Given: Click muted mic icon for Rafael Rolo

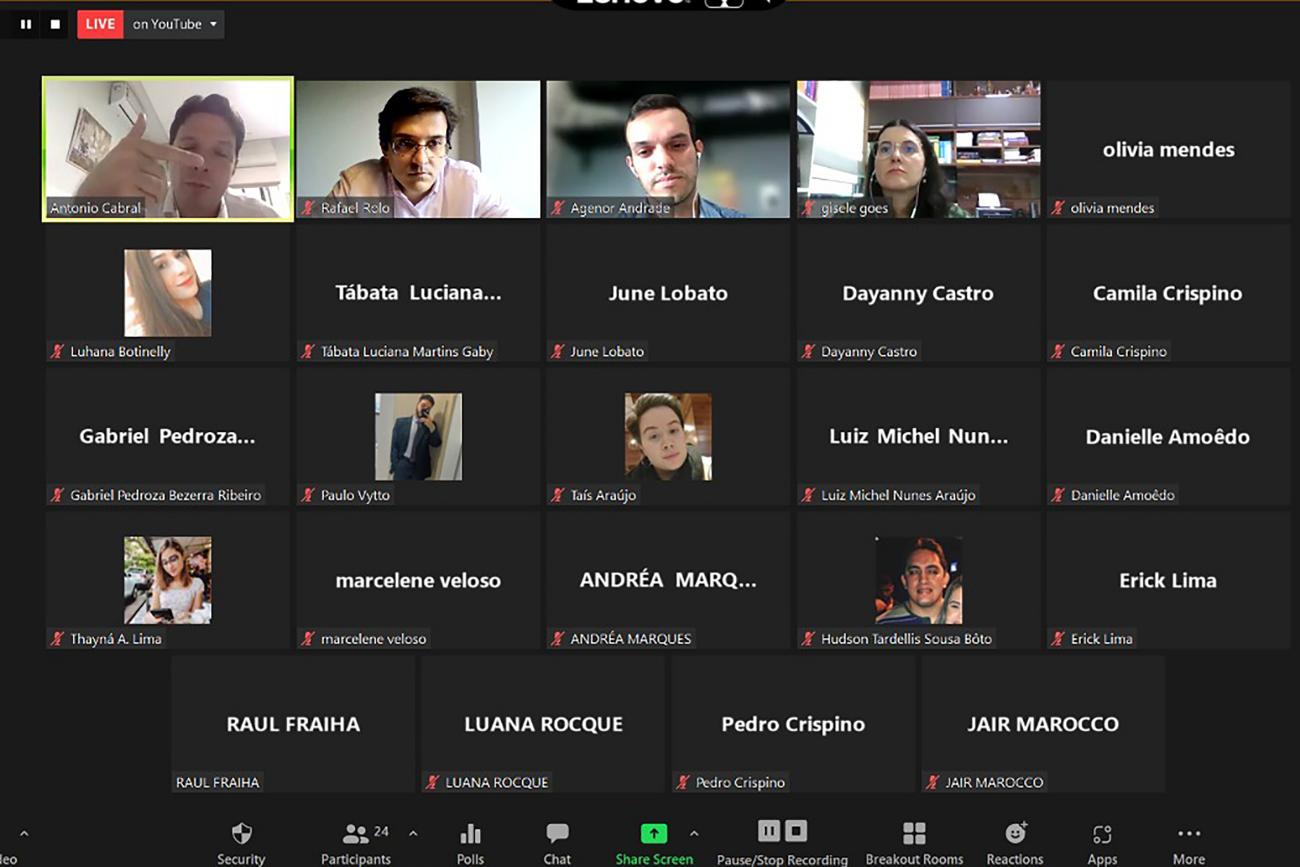Looking at the screenshot, I should coord(309,208).
